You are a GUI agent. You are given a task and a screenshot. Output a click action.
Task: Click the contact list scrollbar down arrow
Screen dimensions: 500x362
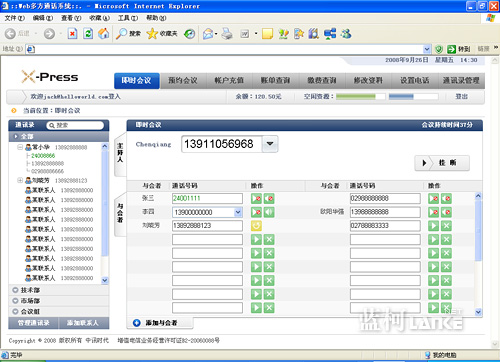click(x=105, y=280)
